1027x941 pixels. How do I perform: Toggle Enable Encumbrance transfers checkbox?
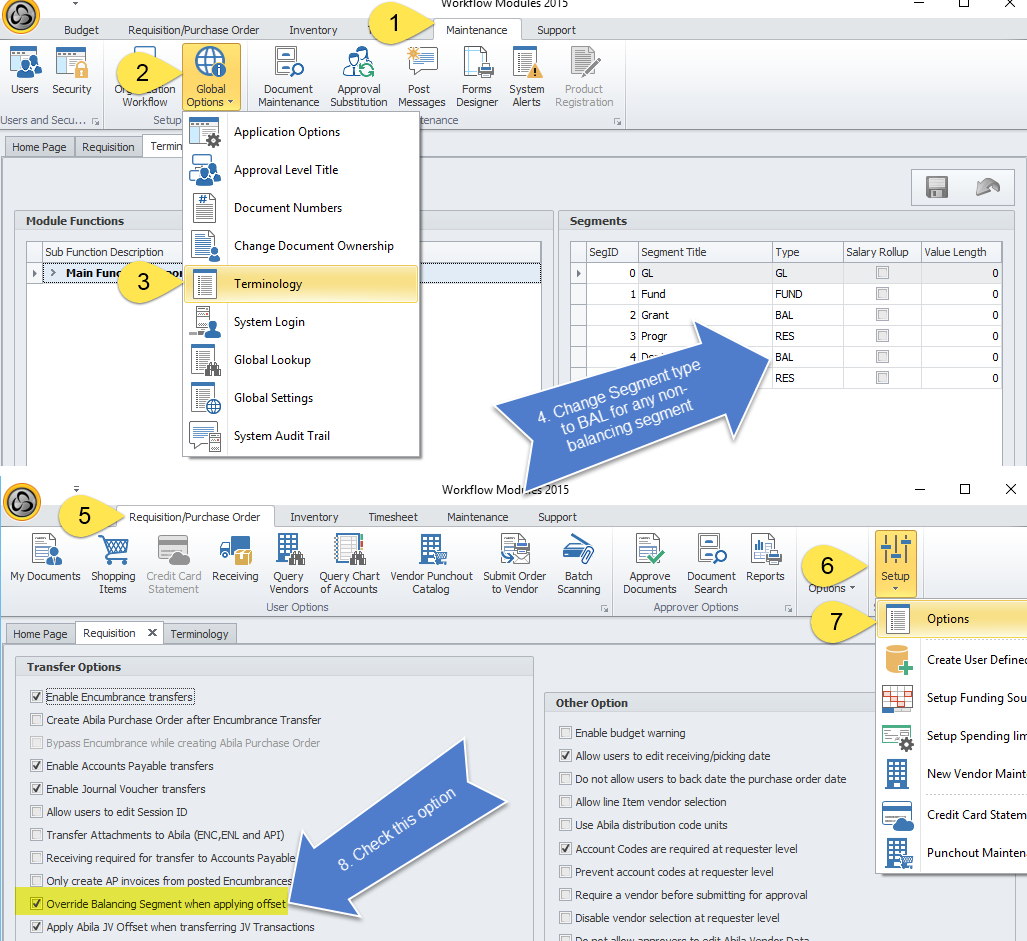coord(37,697)
